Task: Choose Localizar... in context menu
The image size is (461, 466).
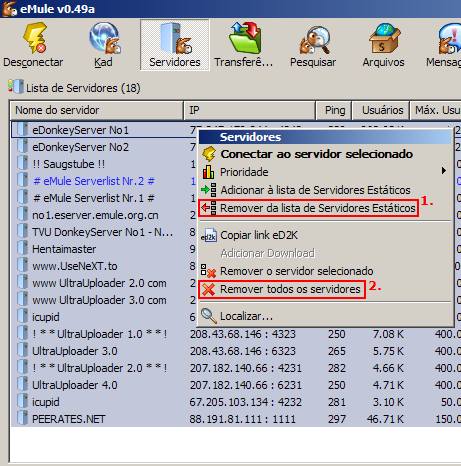Action: click(325, 316)
